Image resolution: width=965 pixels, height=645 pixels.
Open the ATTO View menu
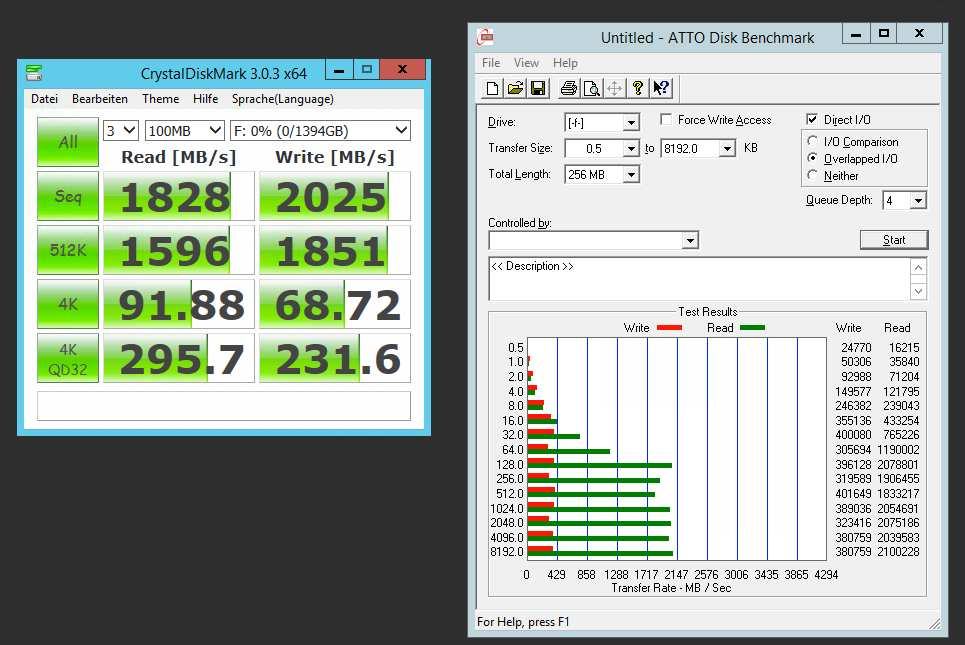pos(526,63)
